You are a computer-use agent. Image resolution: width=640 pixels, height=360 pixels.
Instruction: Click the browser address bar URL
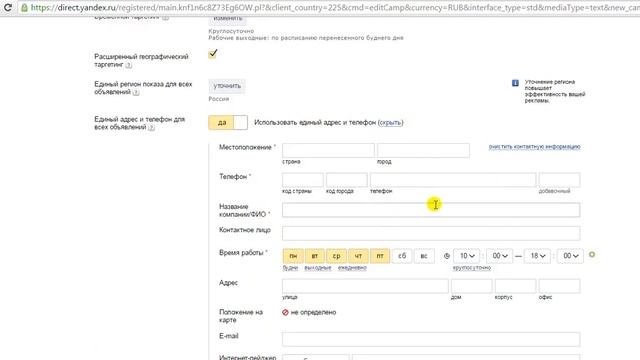[335, 7]
